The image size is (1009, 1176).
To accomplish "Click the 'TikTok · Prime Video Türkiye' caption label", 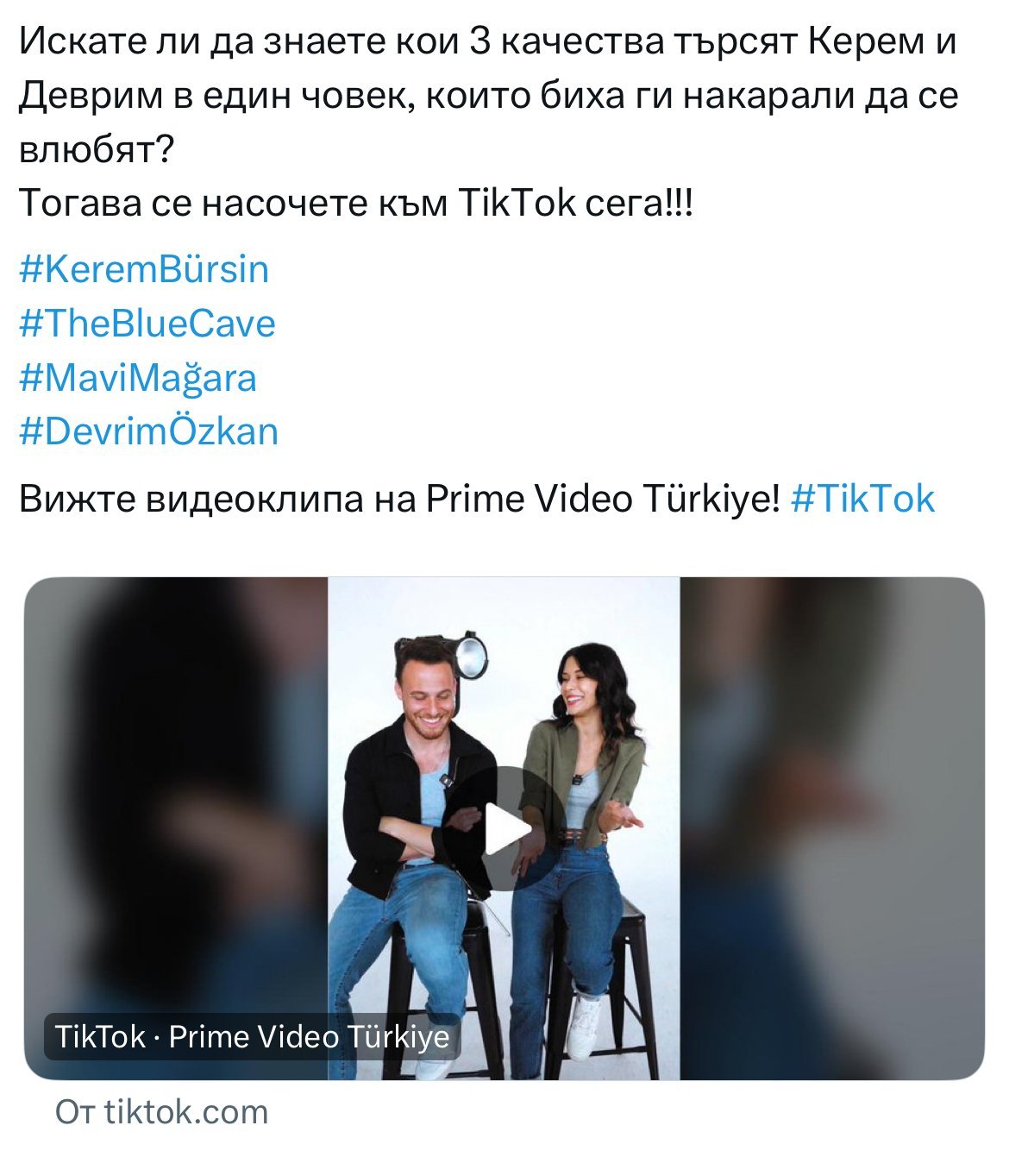I will coord(253,1036).
